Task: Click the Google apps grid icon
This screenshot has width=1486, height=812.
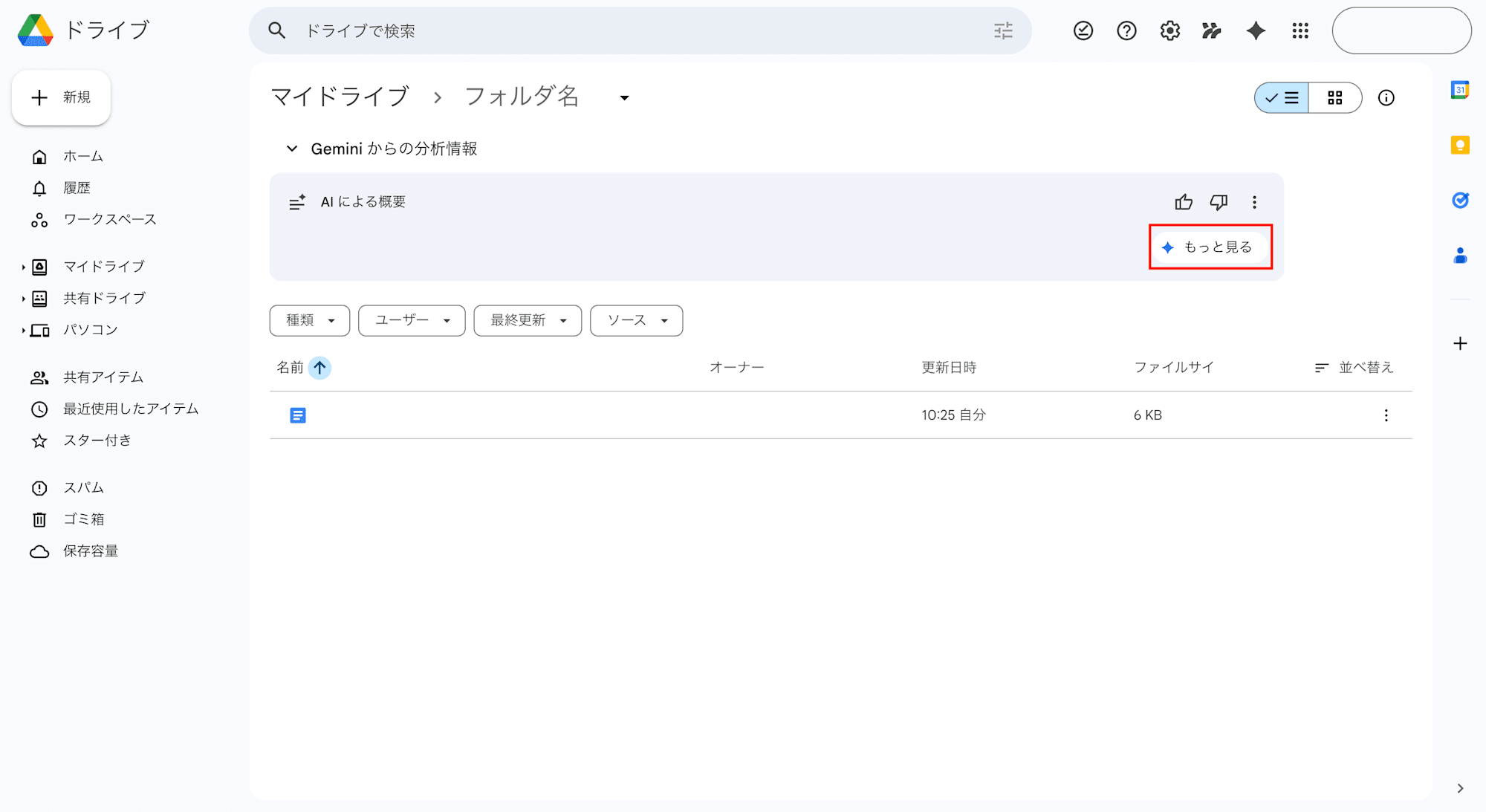Action: click(x=1300, y=30)
